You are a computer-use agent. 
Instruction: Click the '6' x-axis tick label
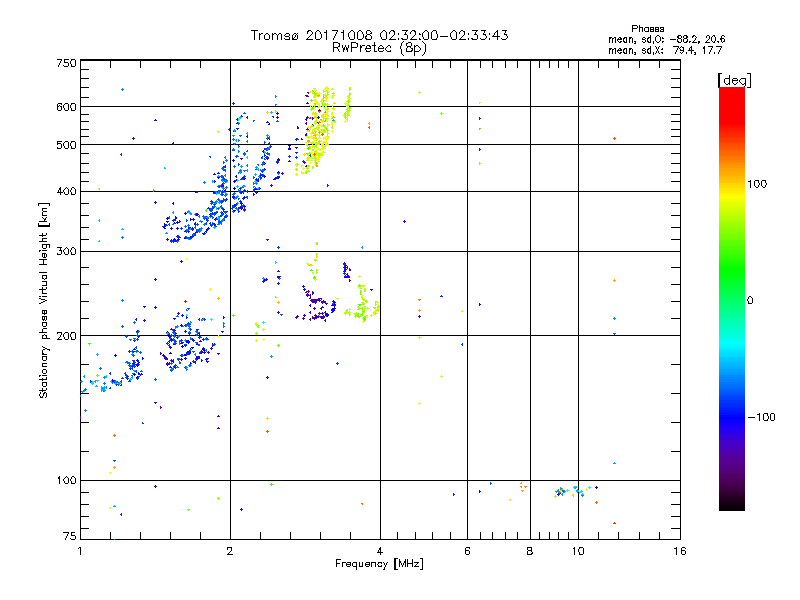[x=467, y=551]
